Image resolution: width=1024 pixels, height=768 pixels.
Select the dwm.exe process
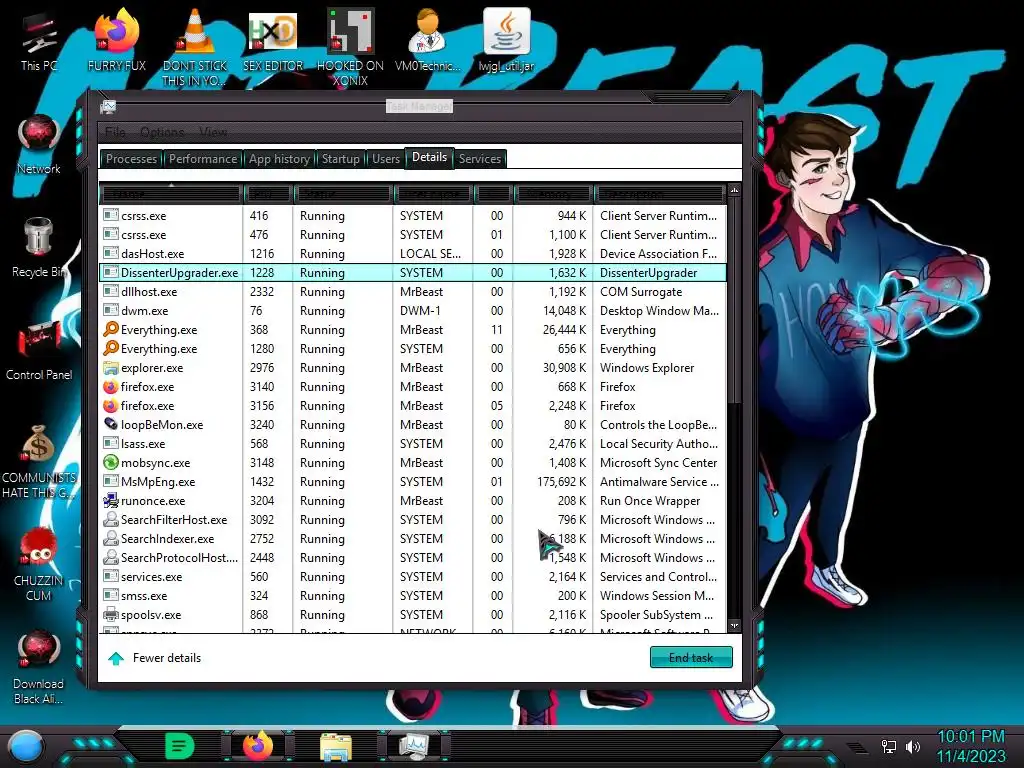(x=413, y=310)
